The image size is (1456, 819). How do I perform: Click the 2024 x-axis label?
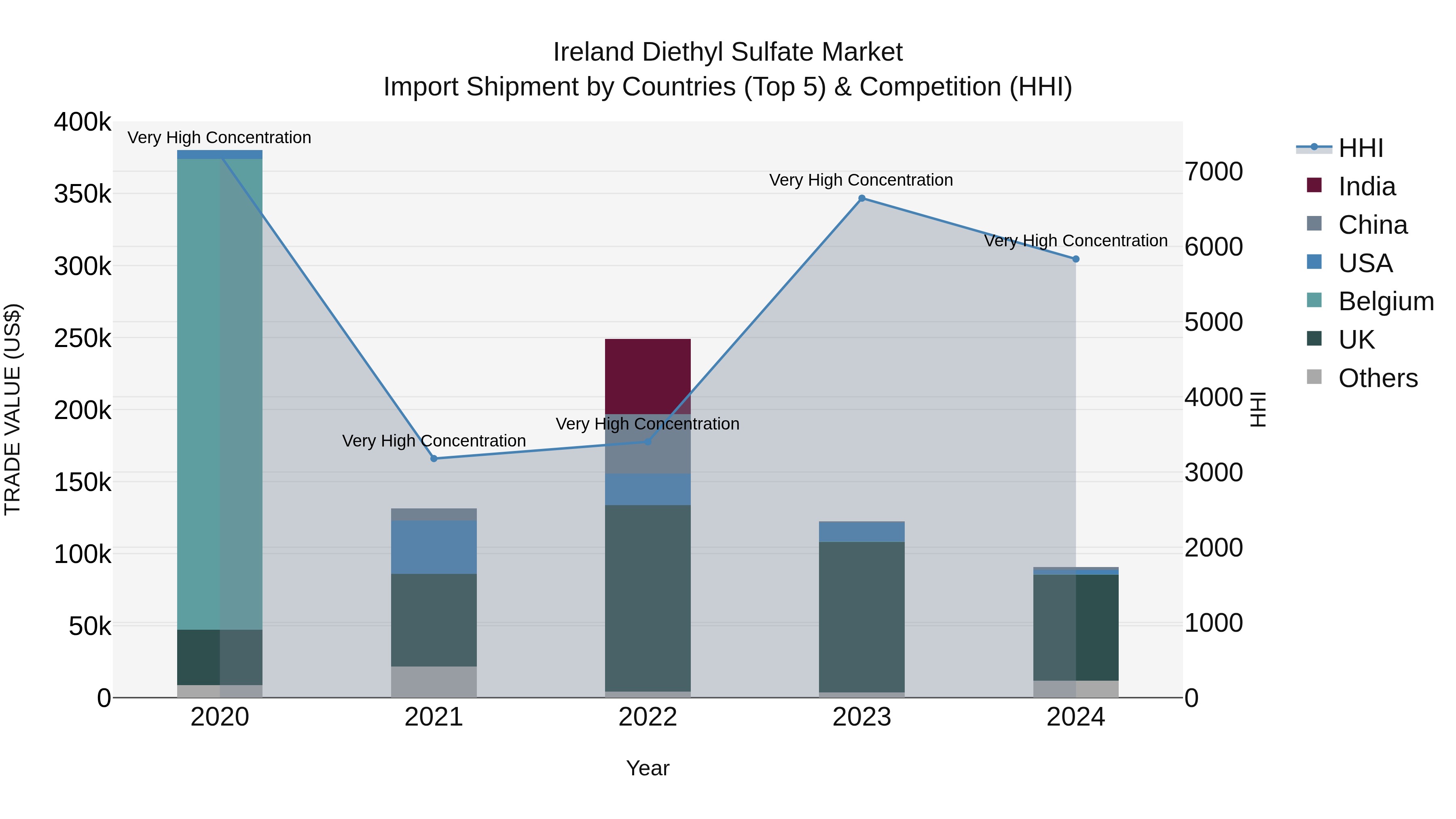pos(1075,717)
